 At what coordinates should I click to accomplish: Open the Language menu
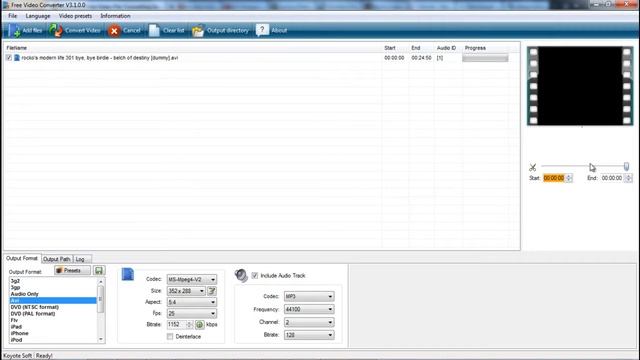38,16
